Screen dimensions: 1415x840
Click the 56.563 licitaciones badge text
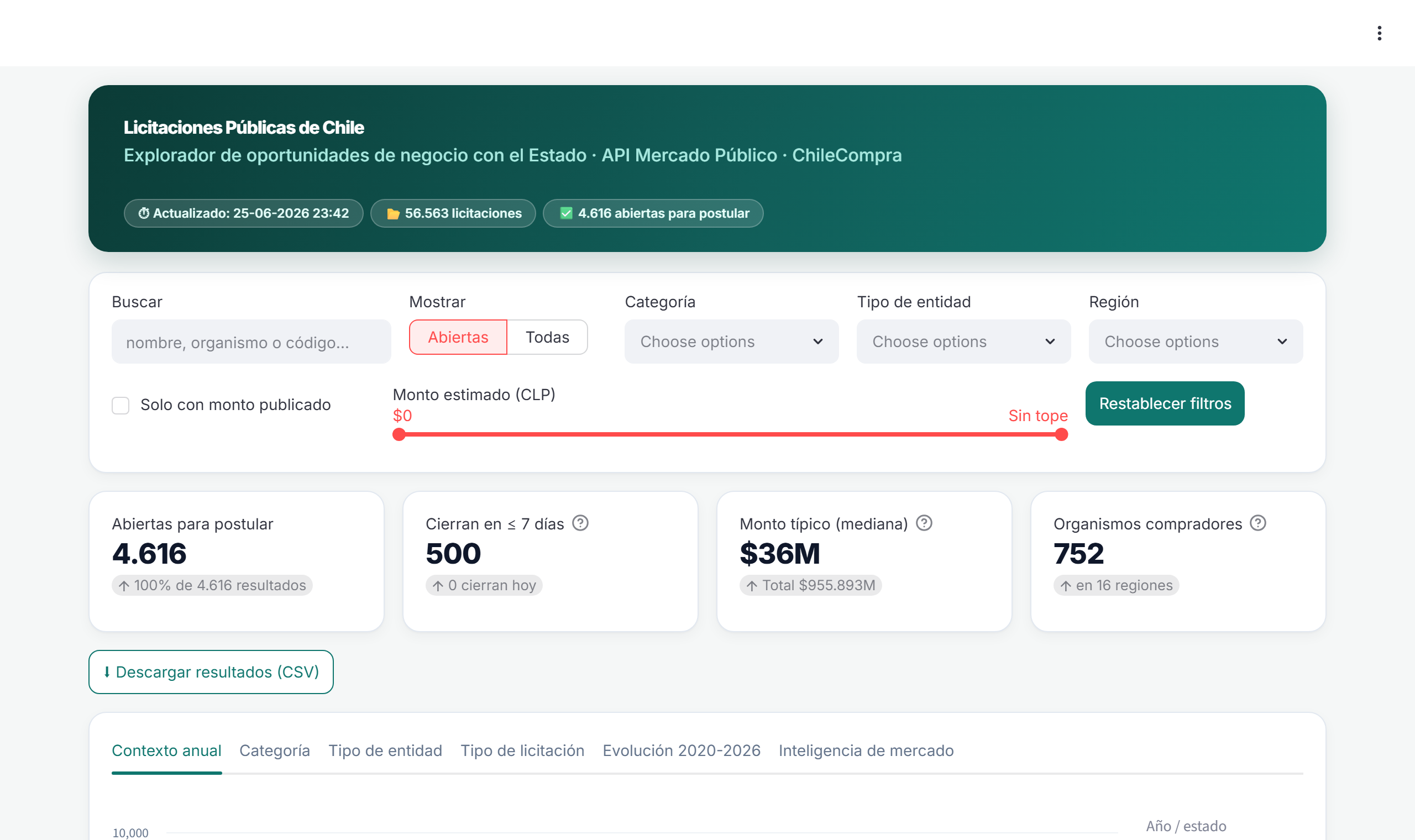463,213
